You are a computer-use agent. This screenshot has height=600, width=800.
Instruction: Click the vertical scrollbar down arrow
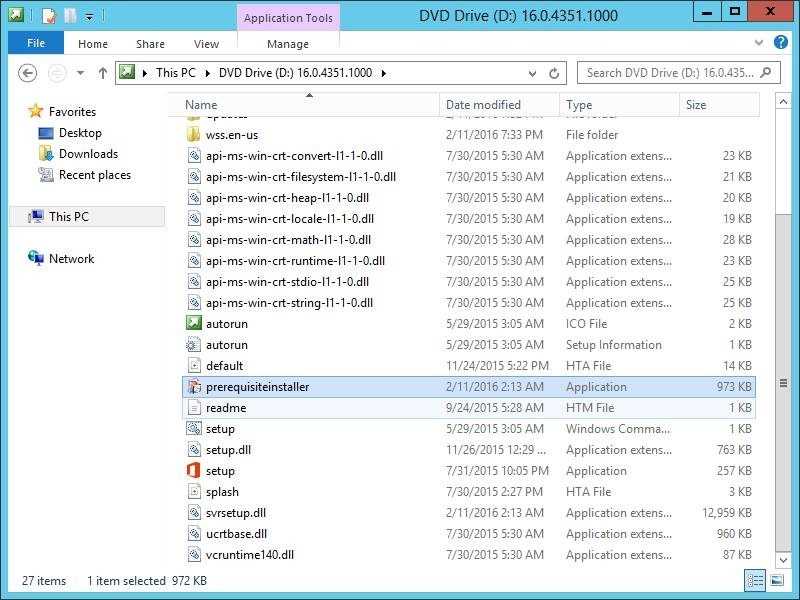pyautogui.click(x=783, y=560)
